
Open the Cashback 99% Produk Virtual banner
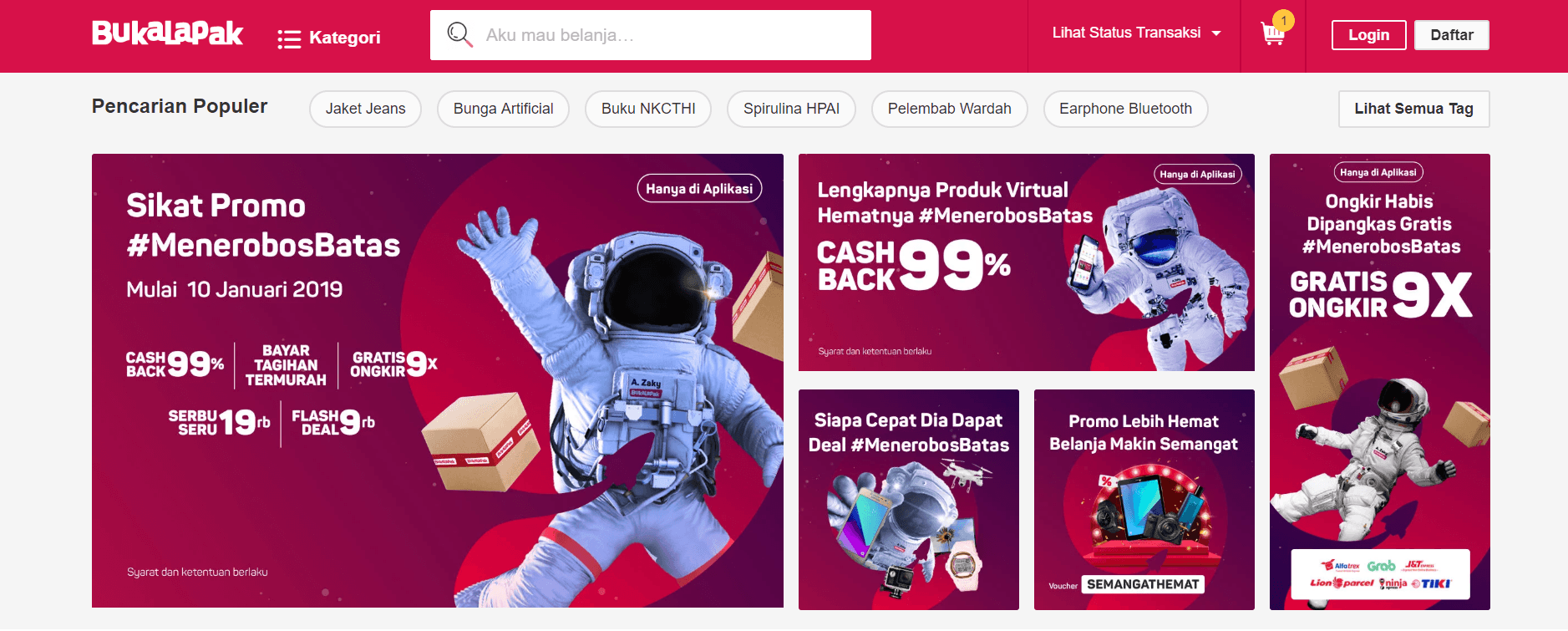pyautogui.click(x=1027, y=262)
